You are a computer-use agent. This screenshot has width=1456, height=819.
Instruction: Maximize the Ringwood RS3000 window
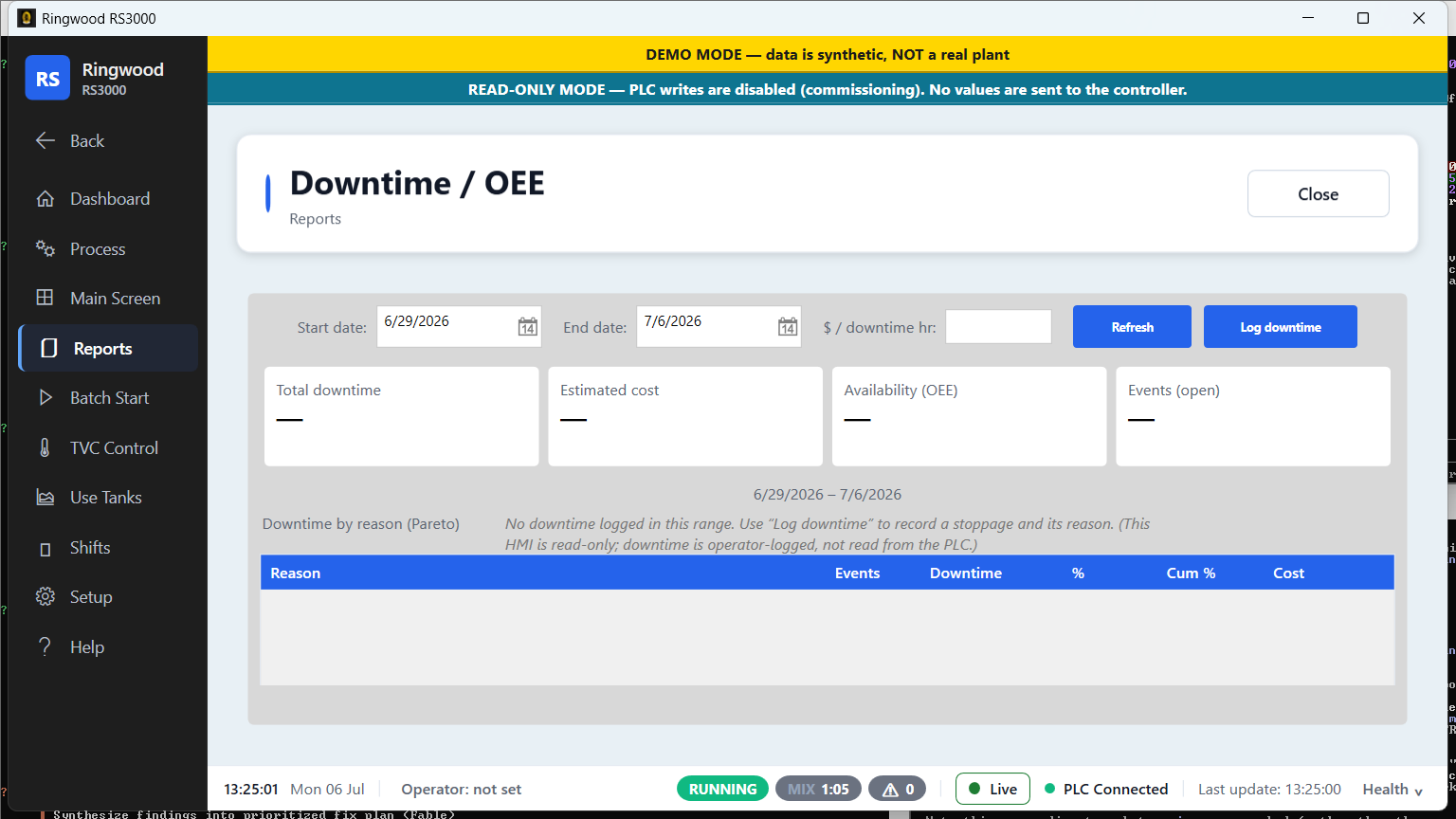pyautogui.click(x=1363, y=18)
